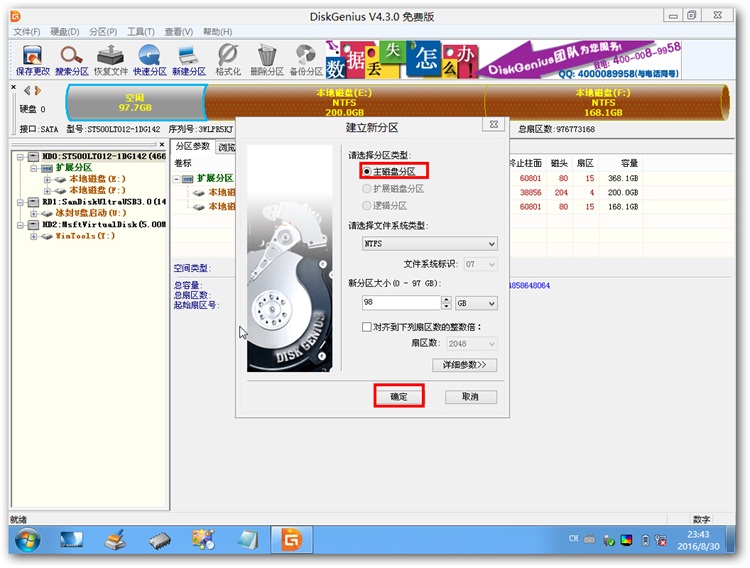Click 详细参数>> button

pyautogui.click(x=464, y=365)
